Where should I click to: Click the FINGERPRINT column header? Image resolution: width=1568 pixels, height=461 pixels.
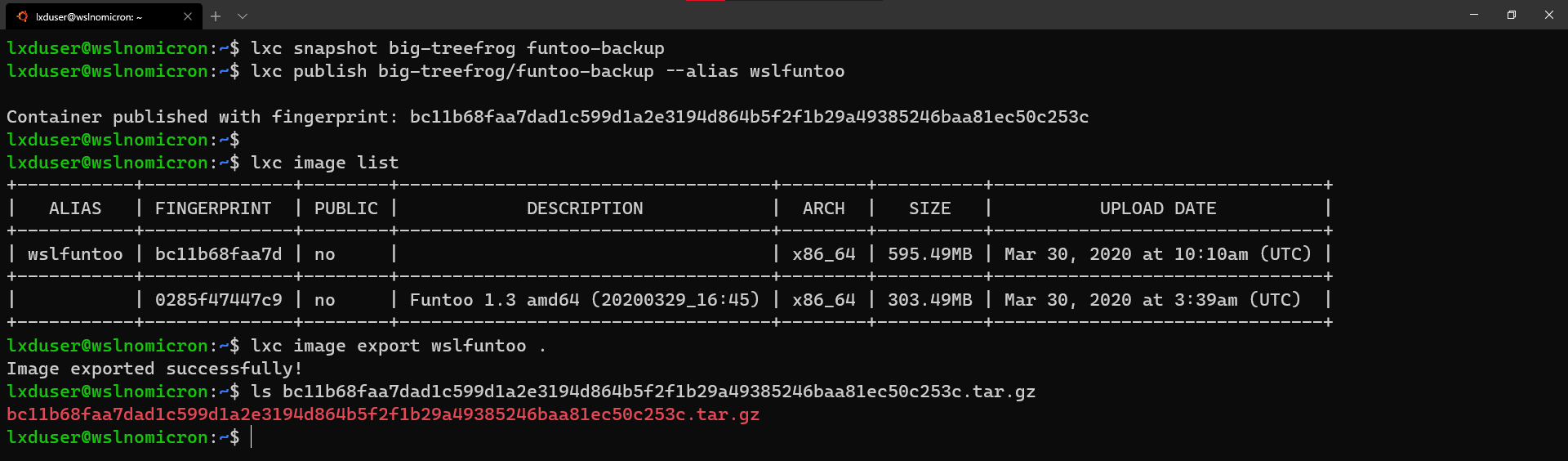click(x=213, y=208)
